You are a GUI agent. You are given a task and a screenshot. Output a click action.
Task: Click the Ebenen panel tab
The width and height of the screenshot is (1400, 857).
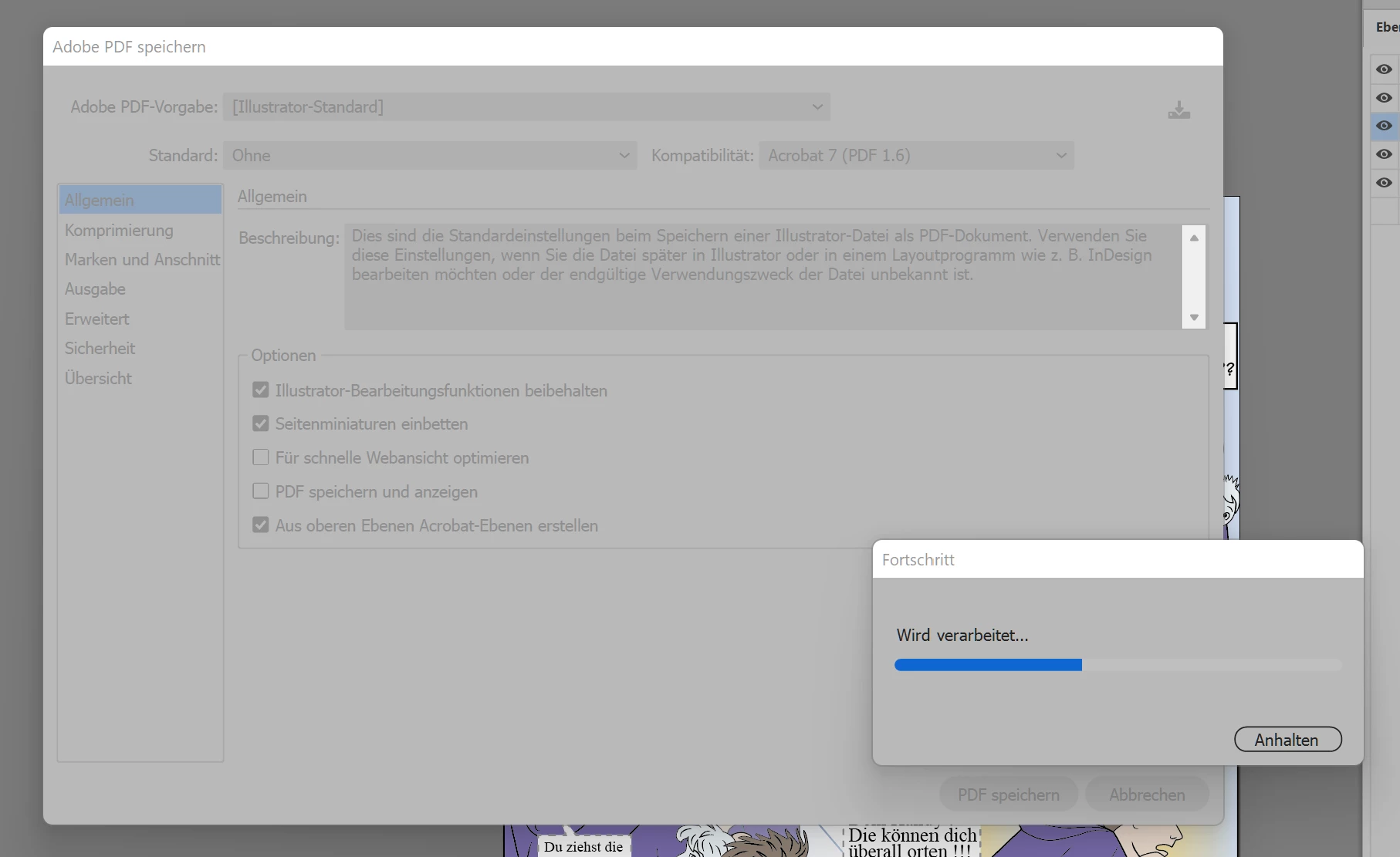pos(1386,27)
